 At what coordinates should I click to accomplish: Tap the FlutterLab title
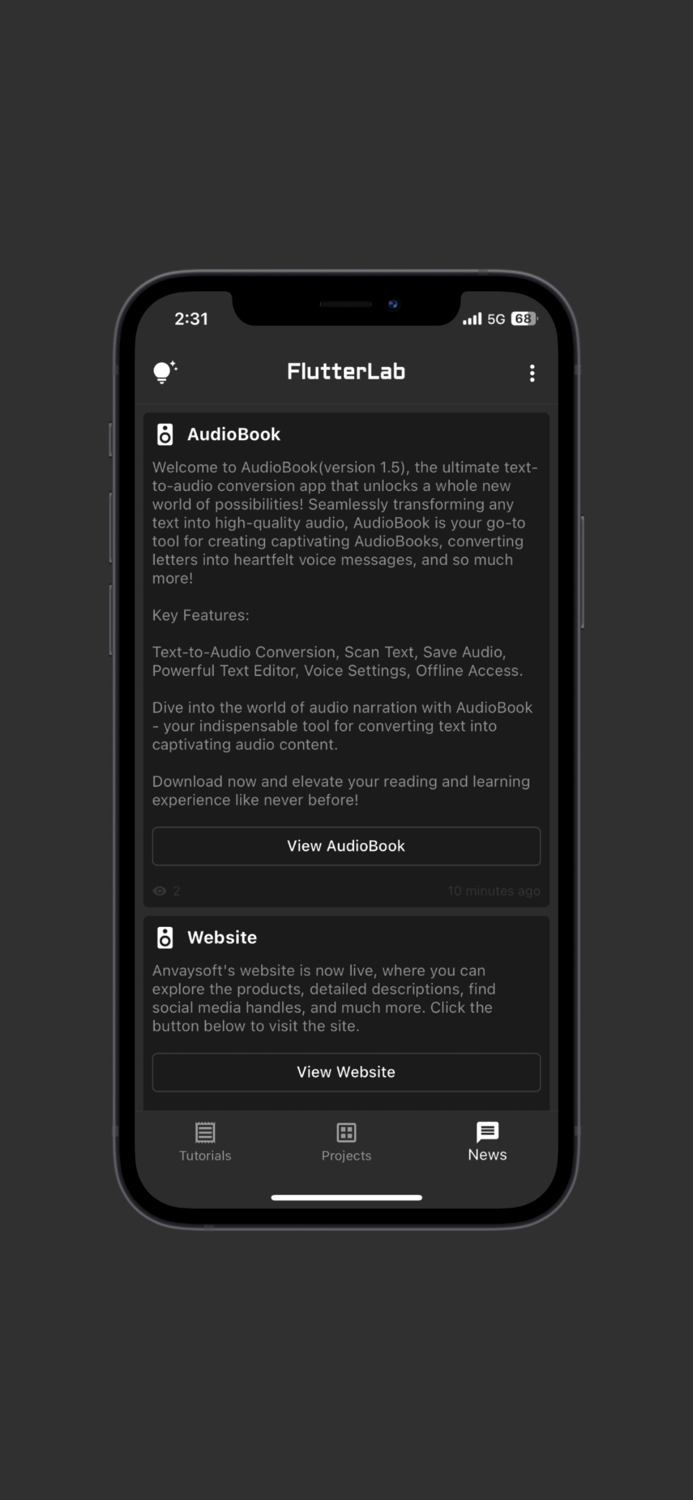coord(346,371)
